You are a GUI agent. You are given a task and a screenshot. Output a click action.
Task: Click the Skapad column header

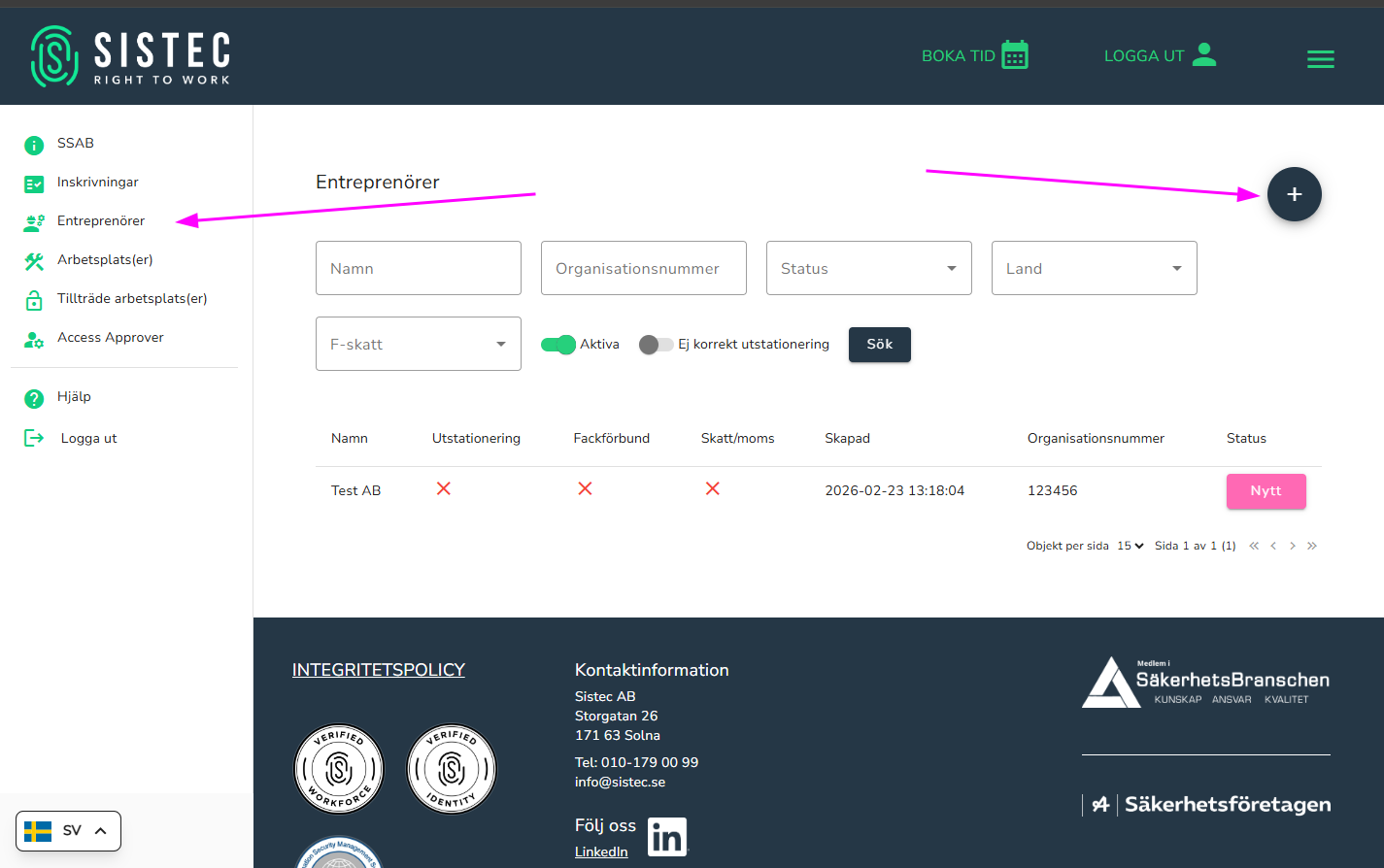click(x=848, y=439)
